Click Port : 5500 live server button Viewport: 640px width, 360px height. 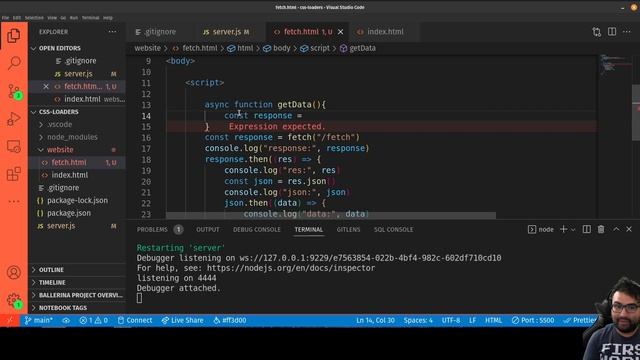click(x=533, y=320)
